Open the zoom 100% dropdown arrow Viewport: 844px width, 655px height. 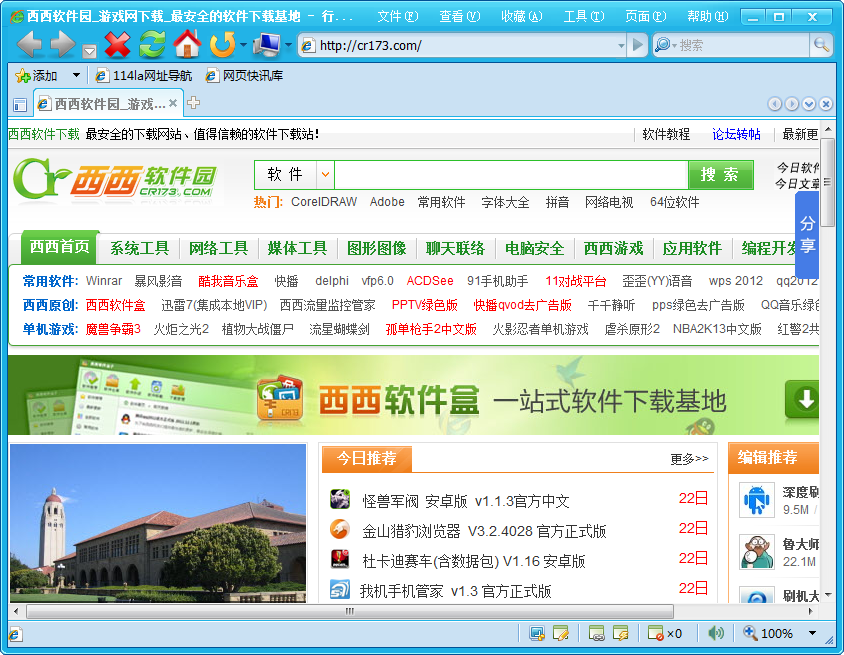[x=812, y=633]
